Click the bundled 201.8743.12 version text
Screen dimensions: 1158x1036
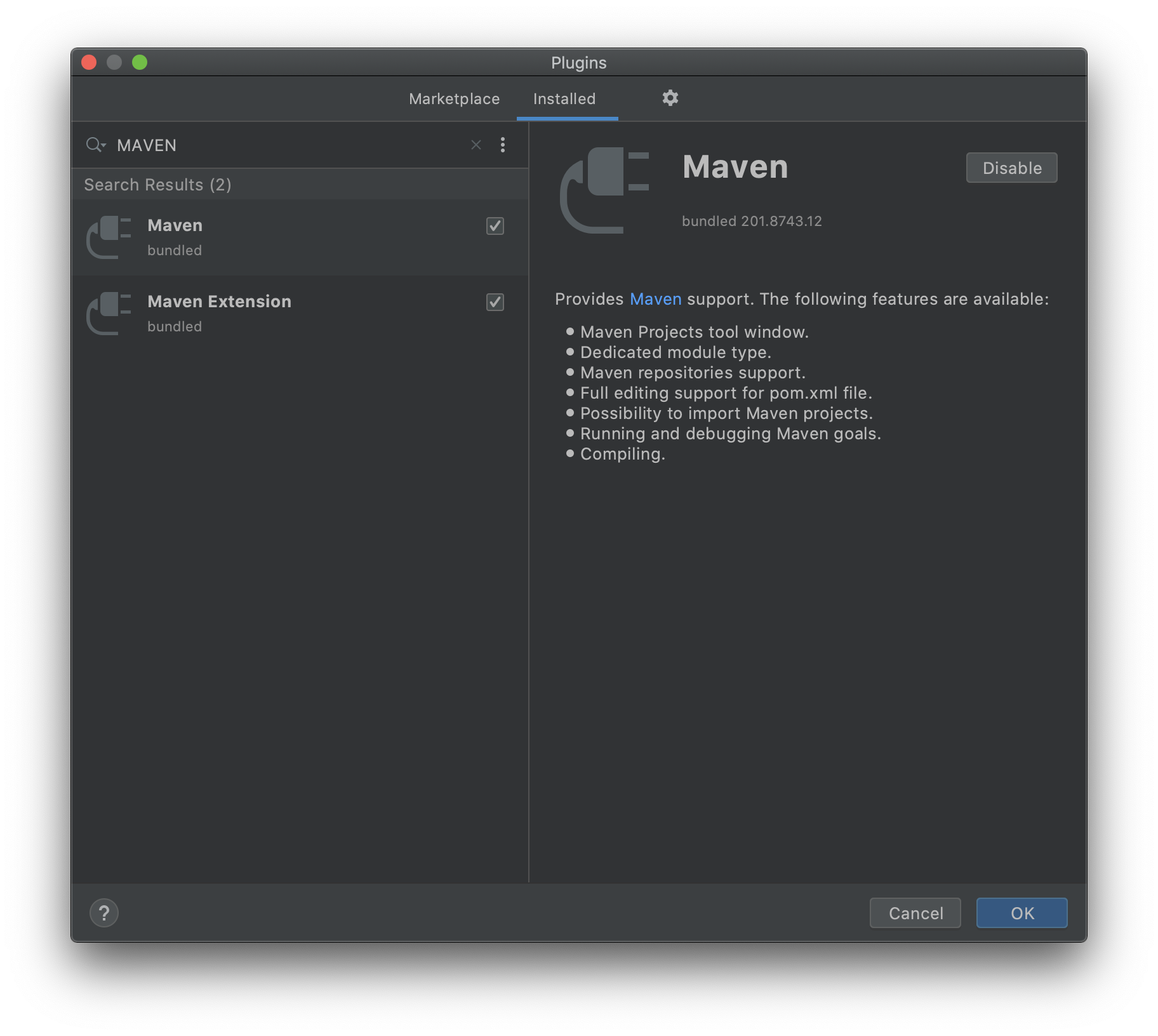752,221
